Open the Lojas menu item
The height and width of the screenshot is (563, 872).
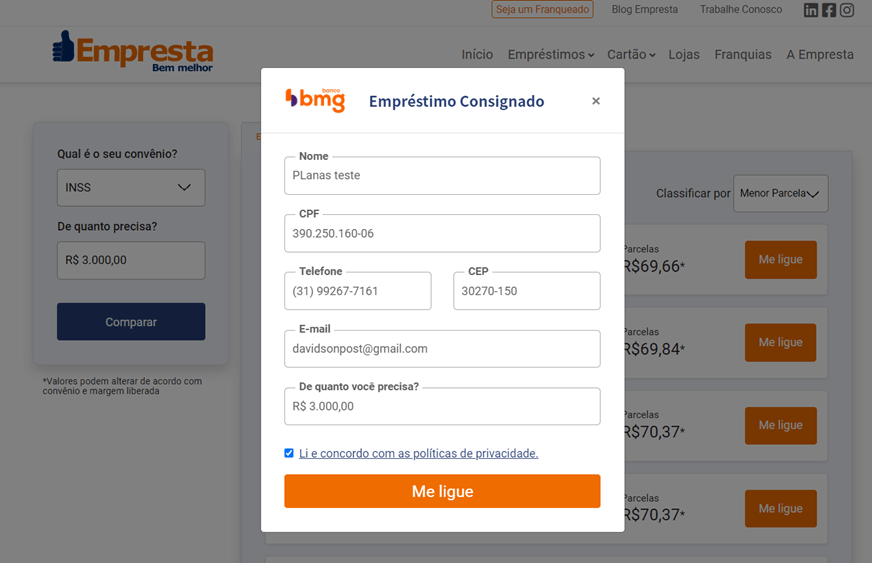pos(684,55)
